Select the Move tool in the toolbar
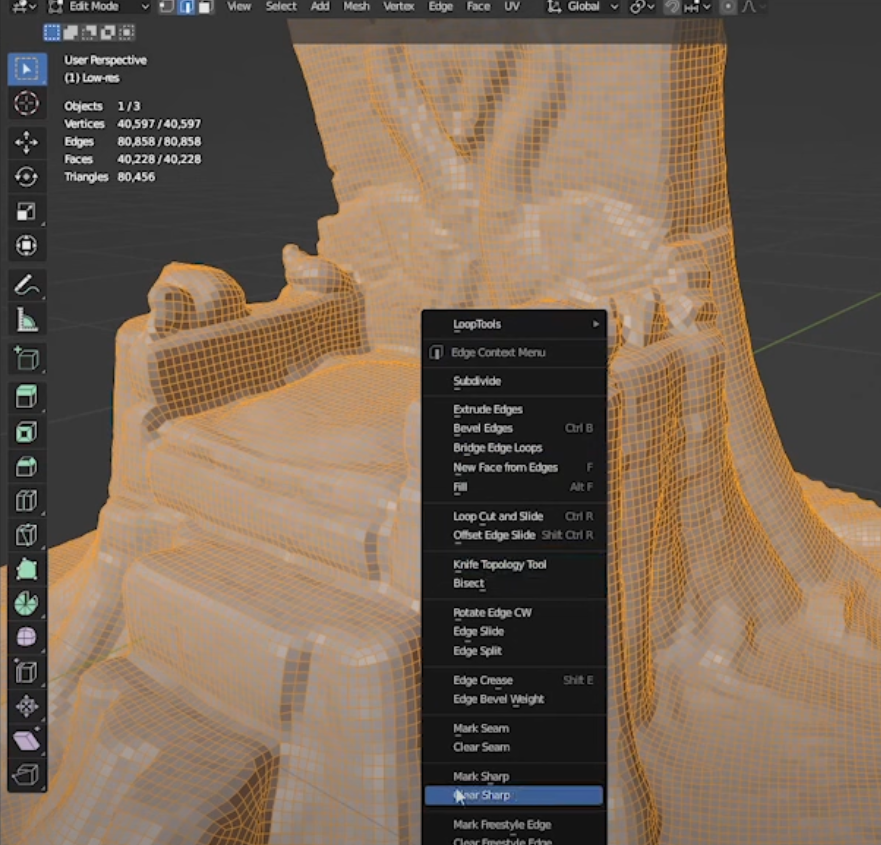The image size is (881, 845). [x=26, y=142]
